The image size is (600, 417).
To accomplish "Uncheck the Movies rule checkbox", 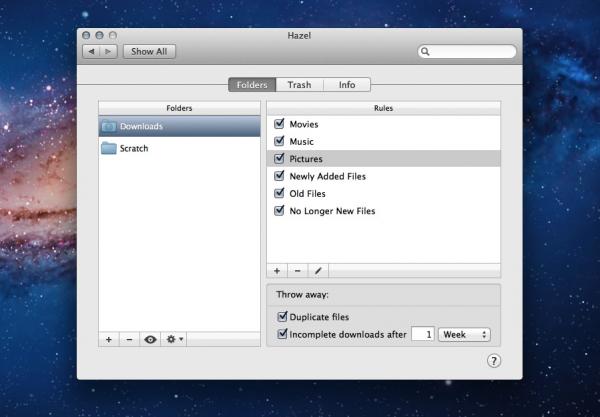I will 279,124.
